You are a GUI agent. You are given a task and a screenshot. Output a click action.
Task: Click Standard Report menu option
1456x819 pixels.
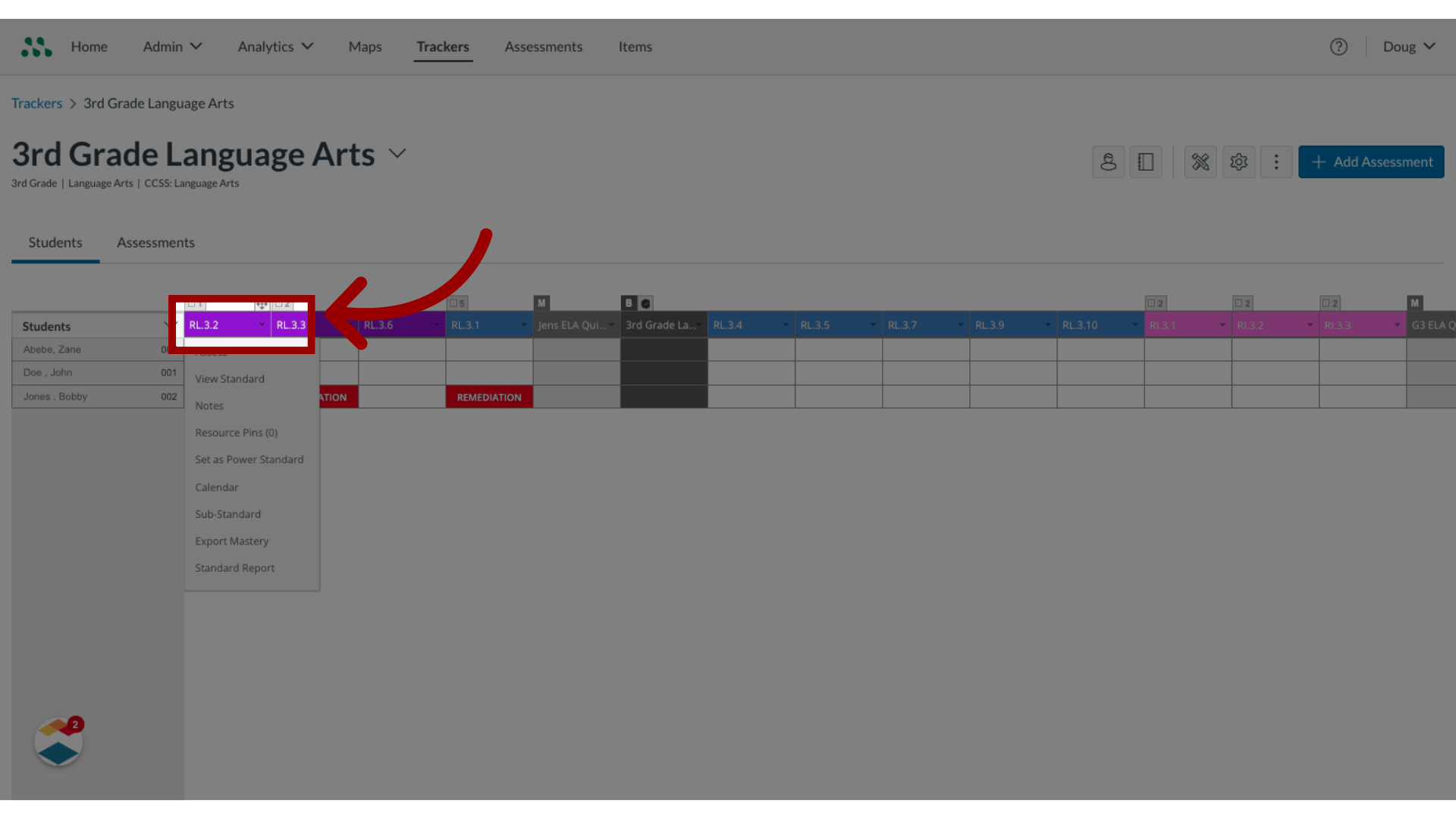[234, 567]
